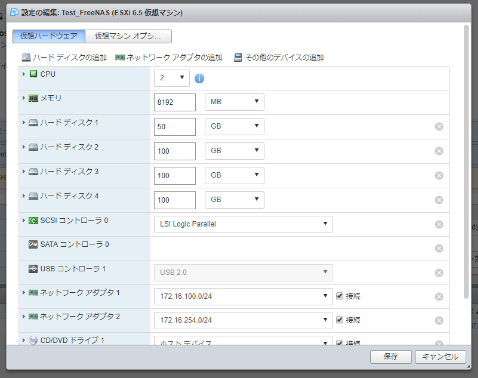478x378 pixels.
Task: Click the VM icon in dialog title
Action: point(14,13)
